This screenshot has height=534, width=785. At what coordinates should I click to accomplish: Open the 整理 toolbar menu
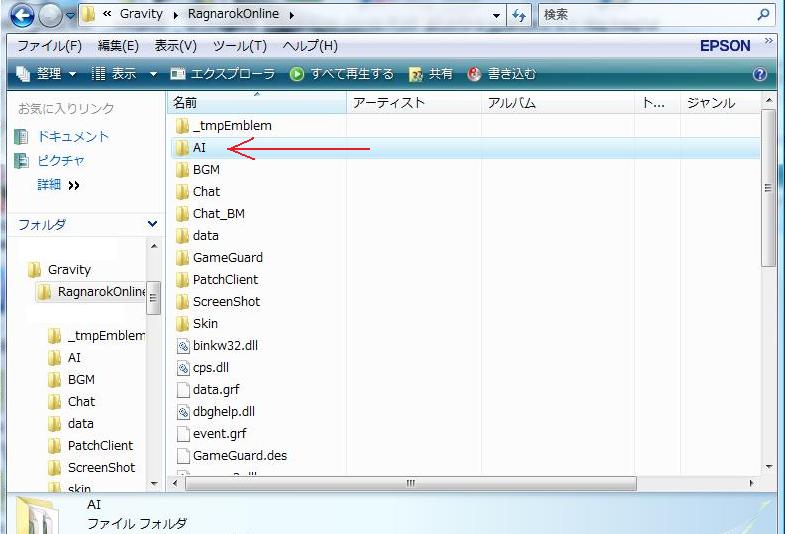(46, 74)
